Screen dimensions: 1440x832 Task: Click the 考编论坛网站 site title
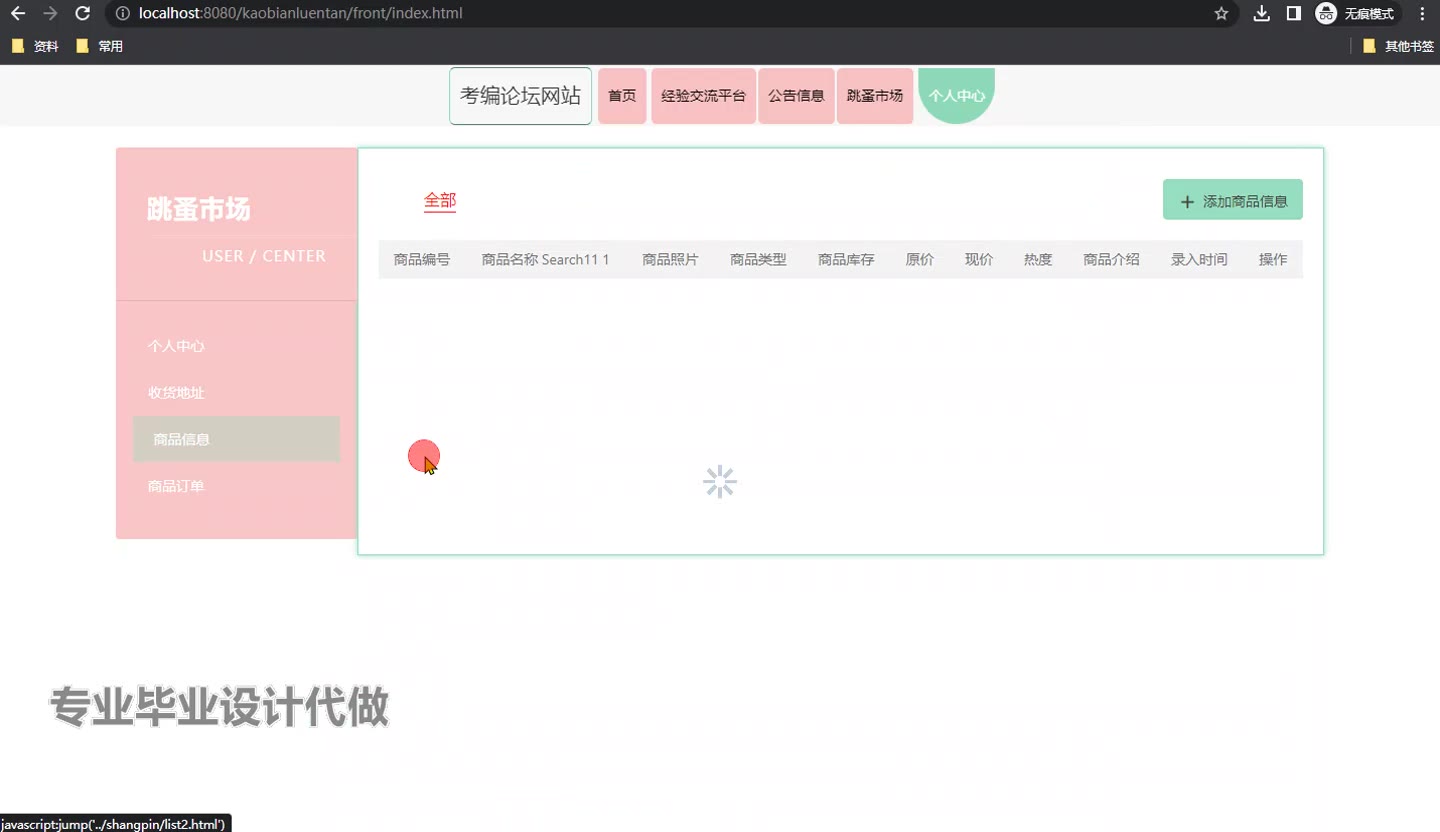point(520,96)
